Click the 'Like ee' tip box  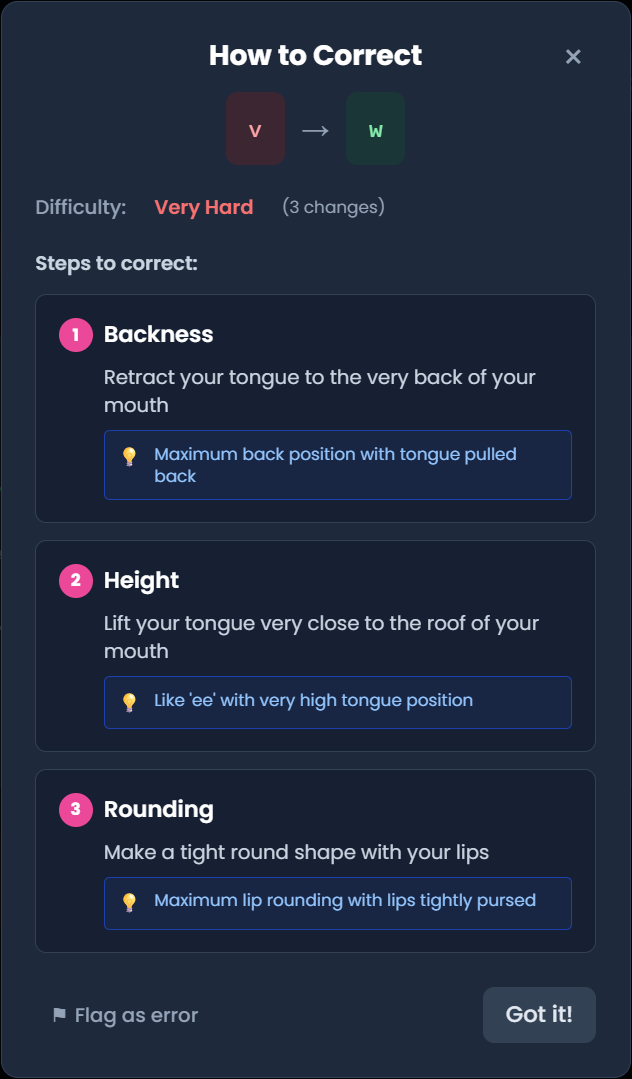point(338,702)
